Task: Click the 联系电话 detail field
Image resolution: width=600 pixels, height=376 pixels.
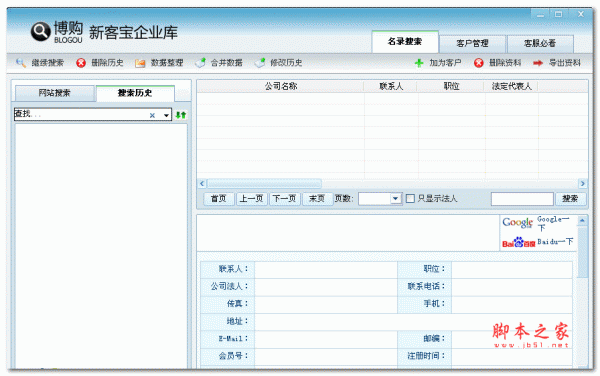Action: click(512, 286)
